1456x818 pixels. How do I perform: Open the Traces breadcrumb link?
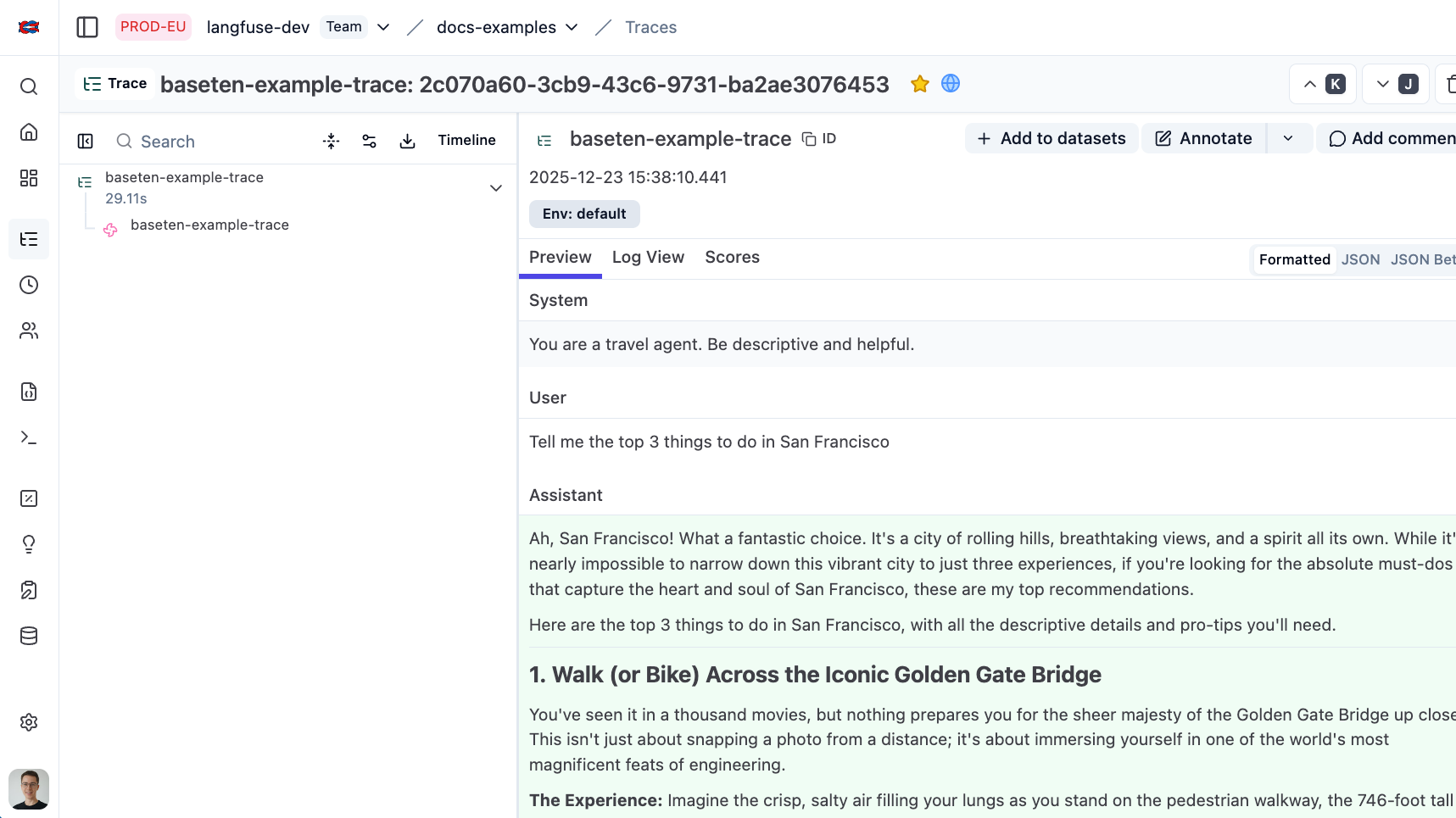pyautogui.click(x=650, y=26)
